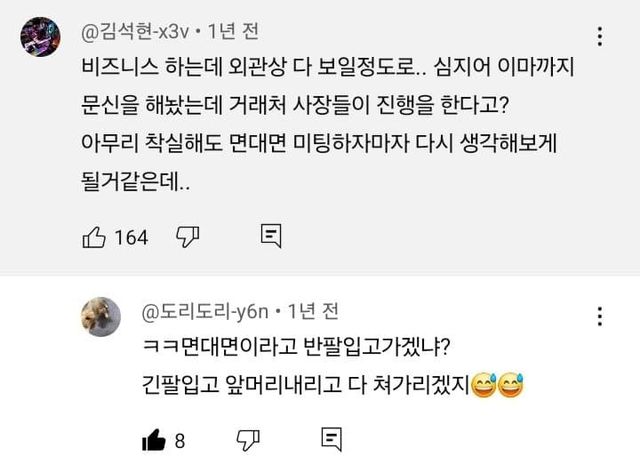640x473 pixels.
Task: Open 도리도리-y6n's avatar picture
Action: coord(100,316)
